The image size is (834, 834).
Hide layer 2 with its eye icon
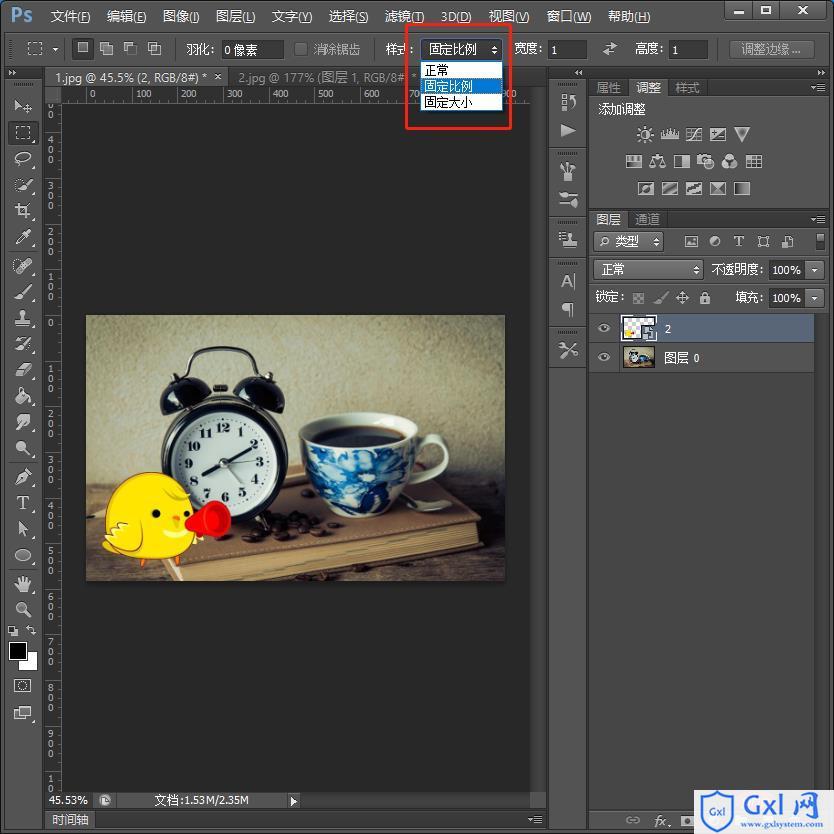point(604,328)
